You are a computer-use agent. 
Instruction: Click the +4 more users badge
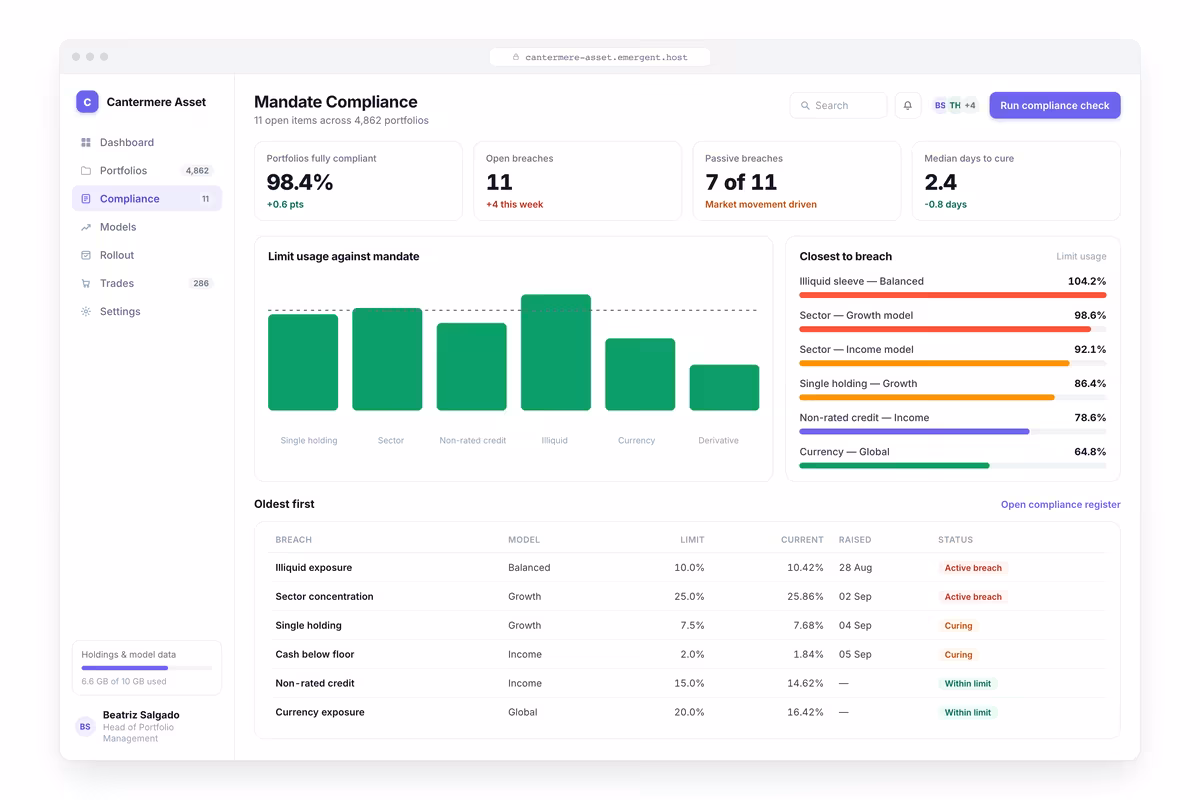(x=970, y=105)
